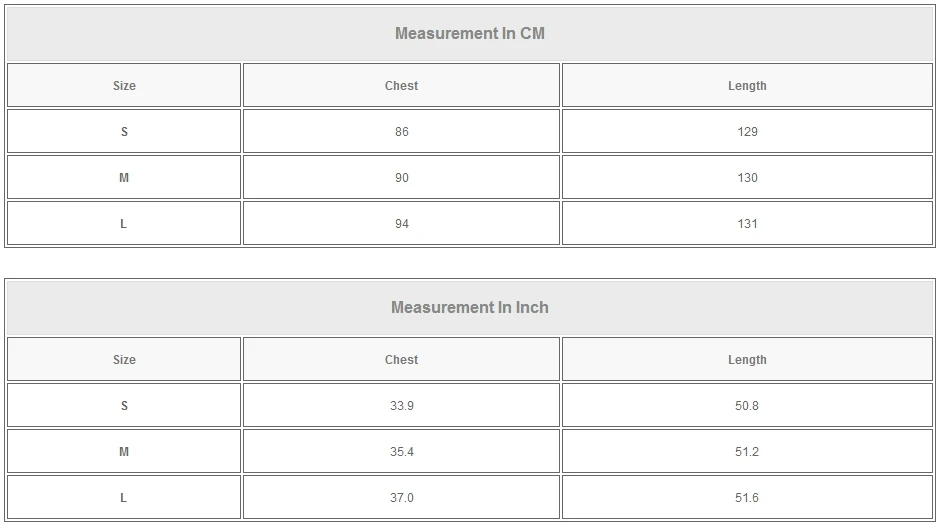Click the "Measurement In CM" table title
This screenshot has height=525, width=940.
click(x=470, y=33)
